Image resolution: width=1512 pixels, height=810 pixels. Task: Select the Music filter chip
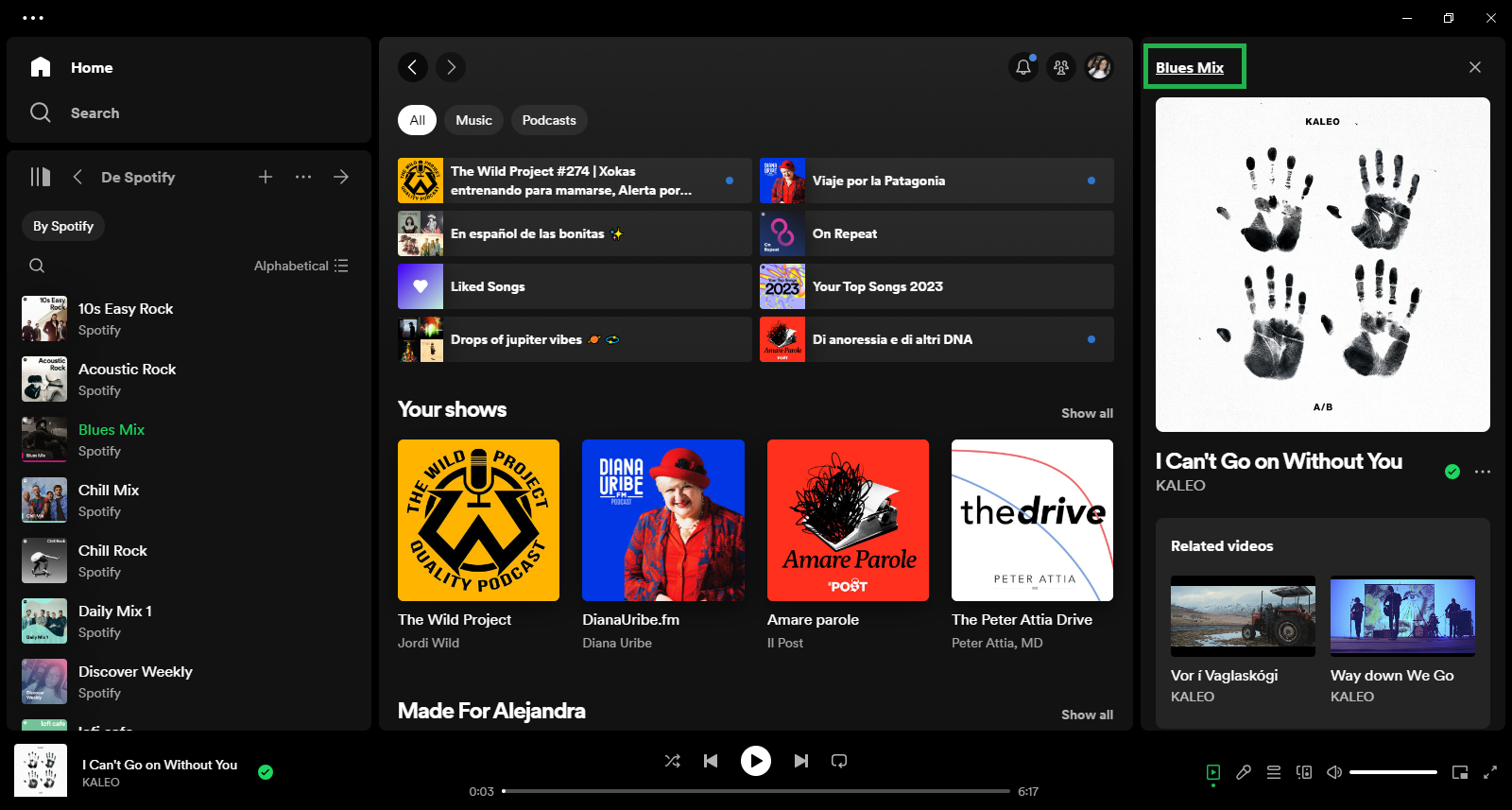(x=473, y=120)
